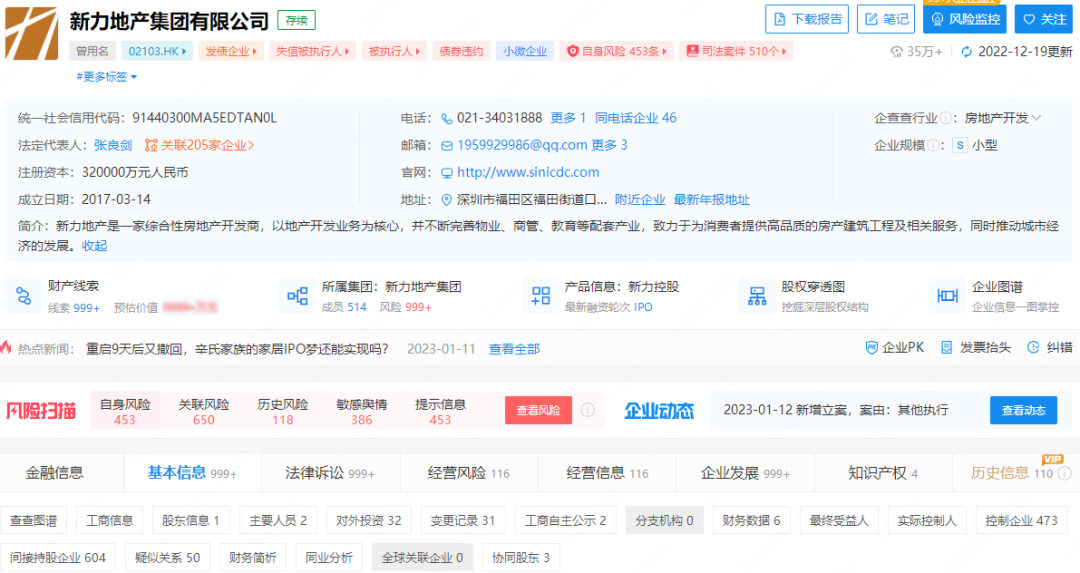Viewport: 1080px width, 573px height.
Task: Switch to the 知识产权 tab
Action: pyautogui.click(x=883, y=473)
